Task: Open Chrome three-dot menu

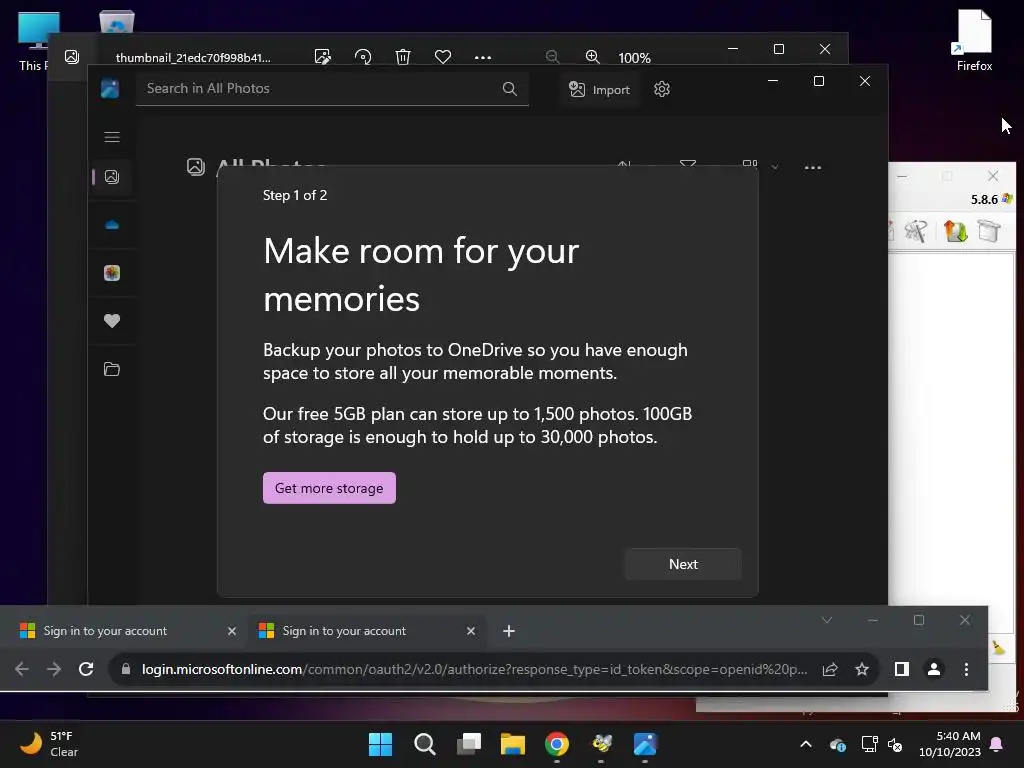Action: pyautogui.click(x=967, y=669)
